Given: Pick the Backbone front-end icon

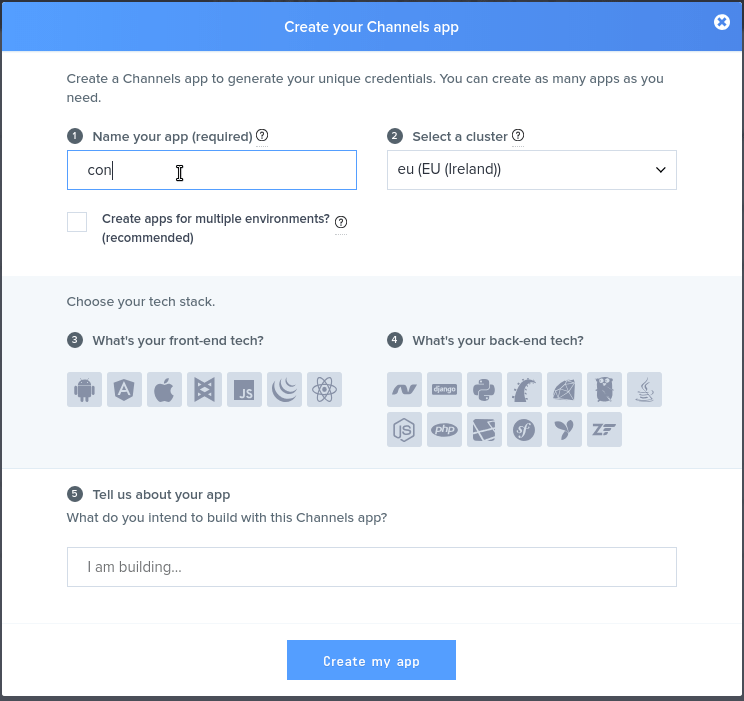Looking at the screenshot, I should (205, 390).
